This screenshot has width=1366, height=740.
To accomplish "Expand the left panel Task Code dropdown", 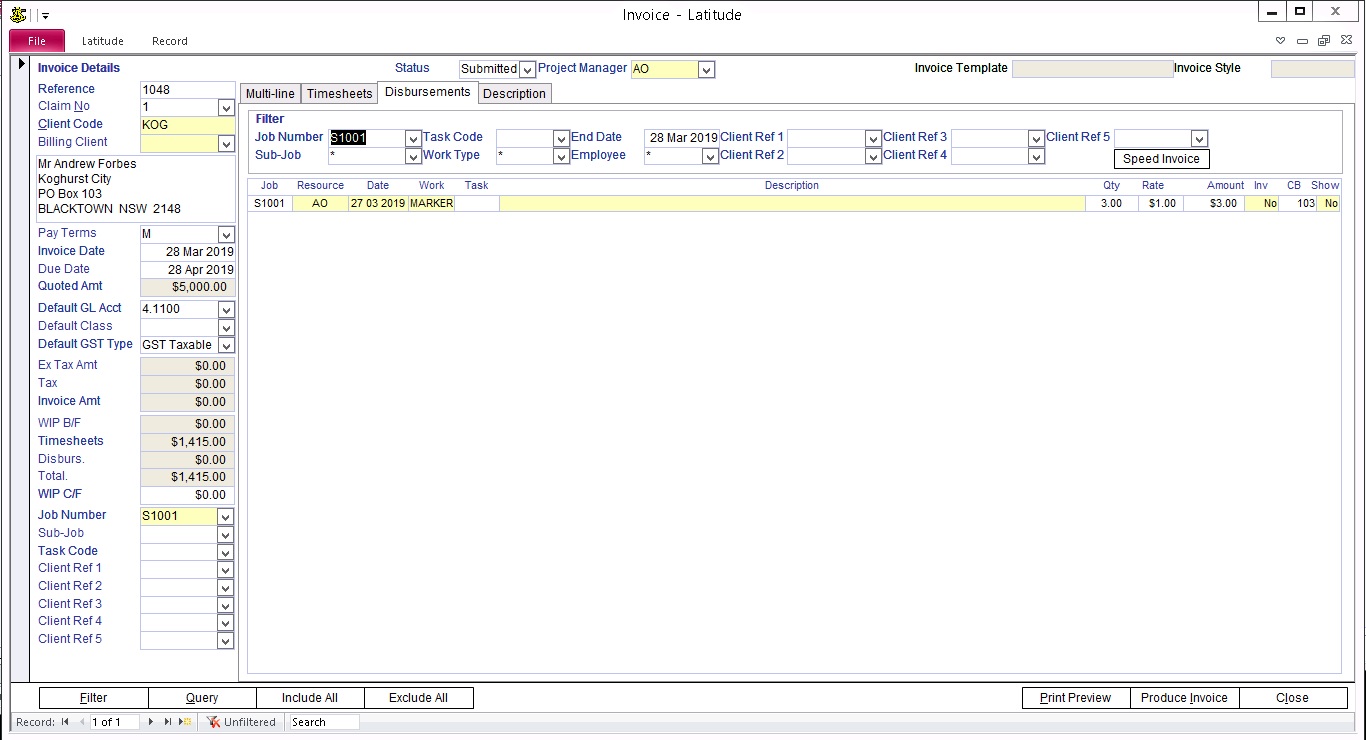I will click(x=225, y=552).
